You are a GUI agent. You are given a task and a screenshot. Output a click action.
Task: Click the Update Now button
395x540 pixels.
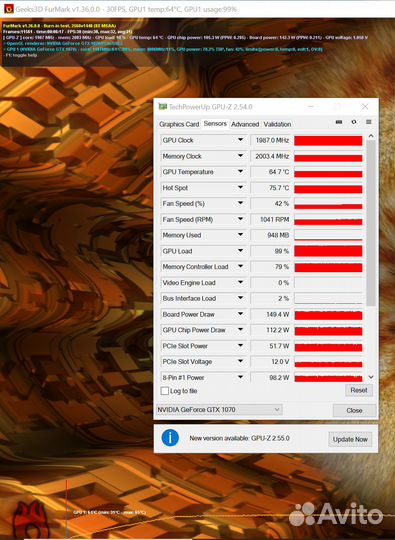(350, 439)
